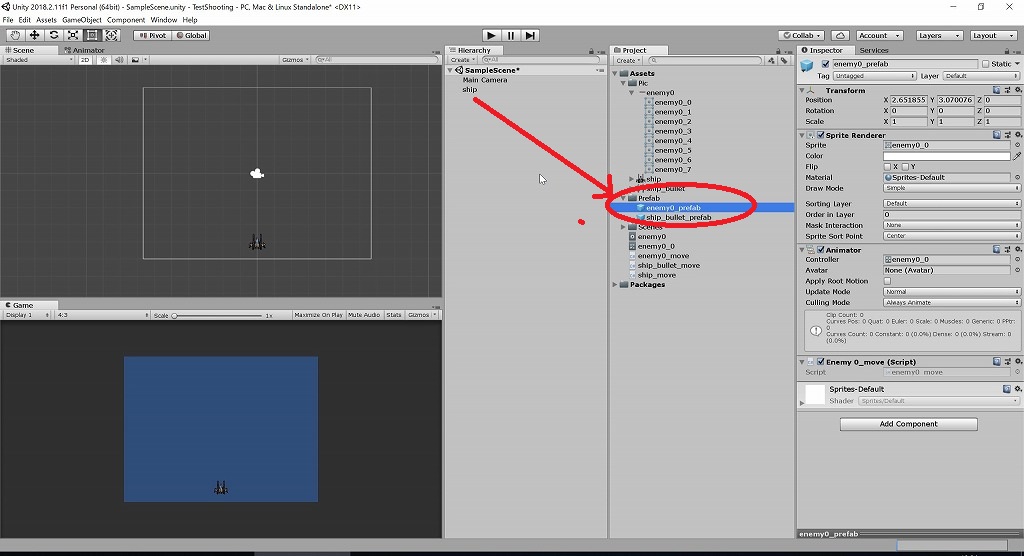Click the Step frame button
Image resolution: width=1024 pixels, height=556 pixels.
click(530, 35)
